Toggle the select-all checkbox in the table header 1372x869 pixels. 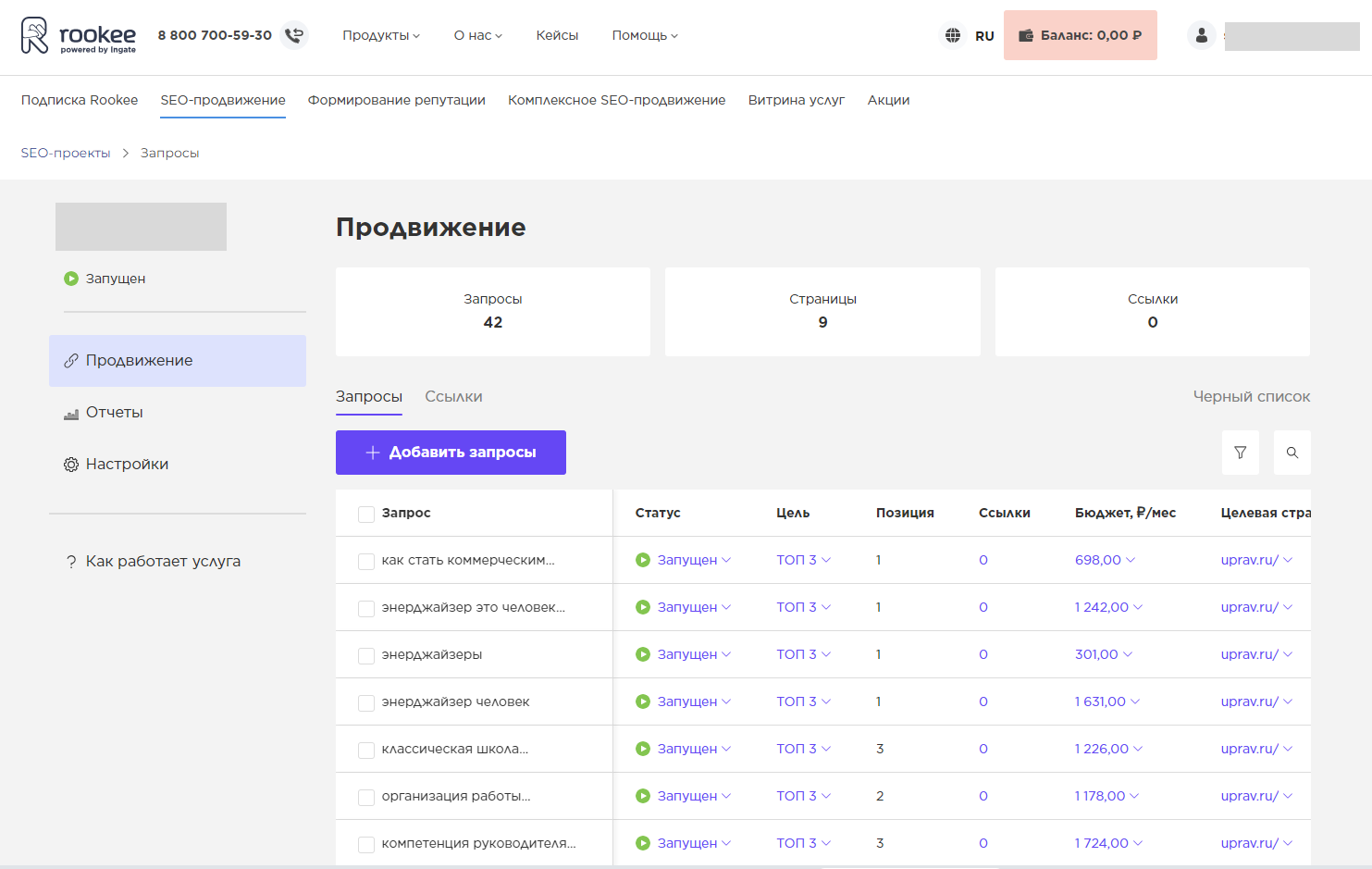coord(365,514)
